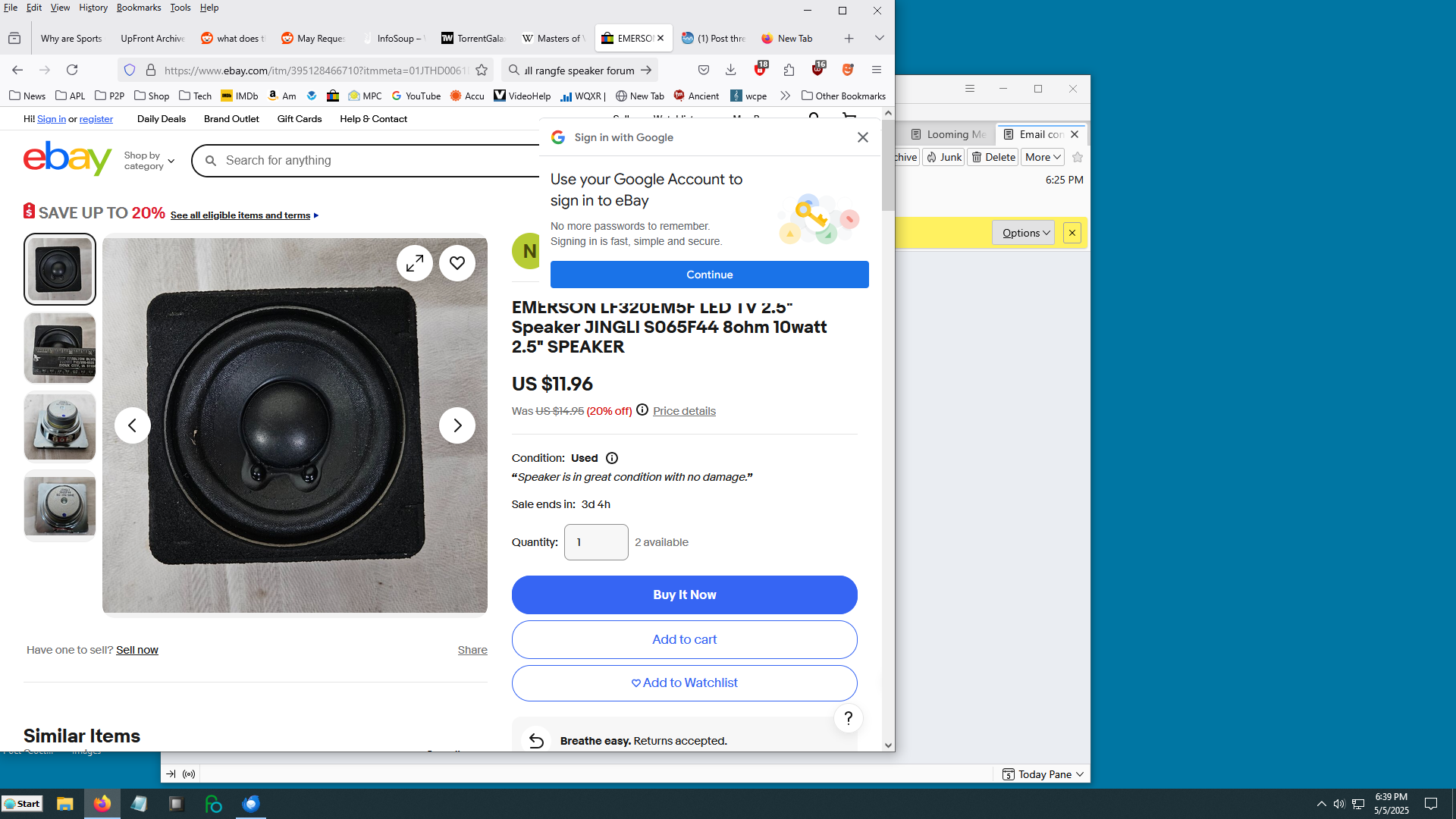
Task: Click the Firefox View icon
Action: coord(14,39)
